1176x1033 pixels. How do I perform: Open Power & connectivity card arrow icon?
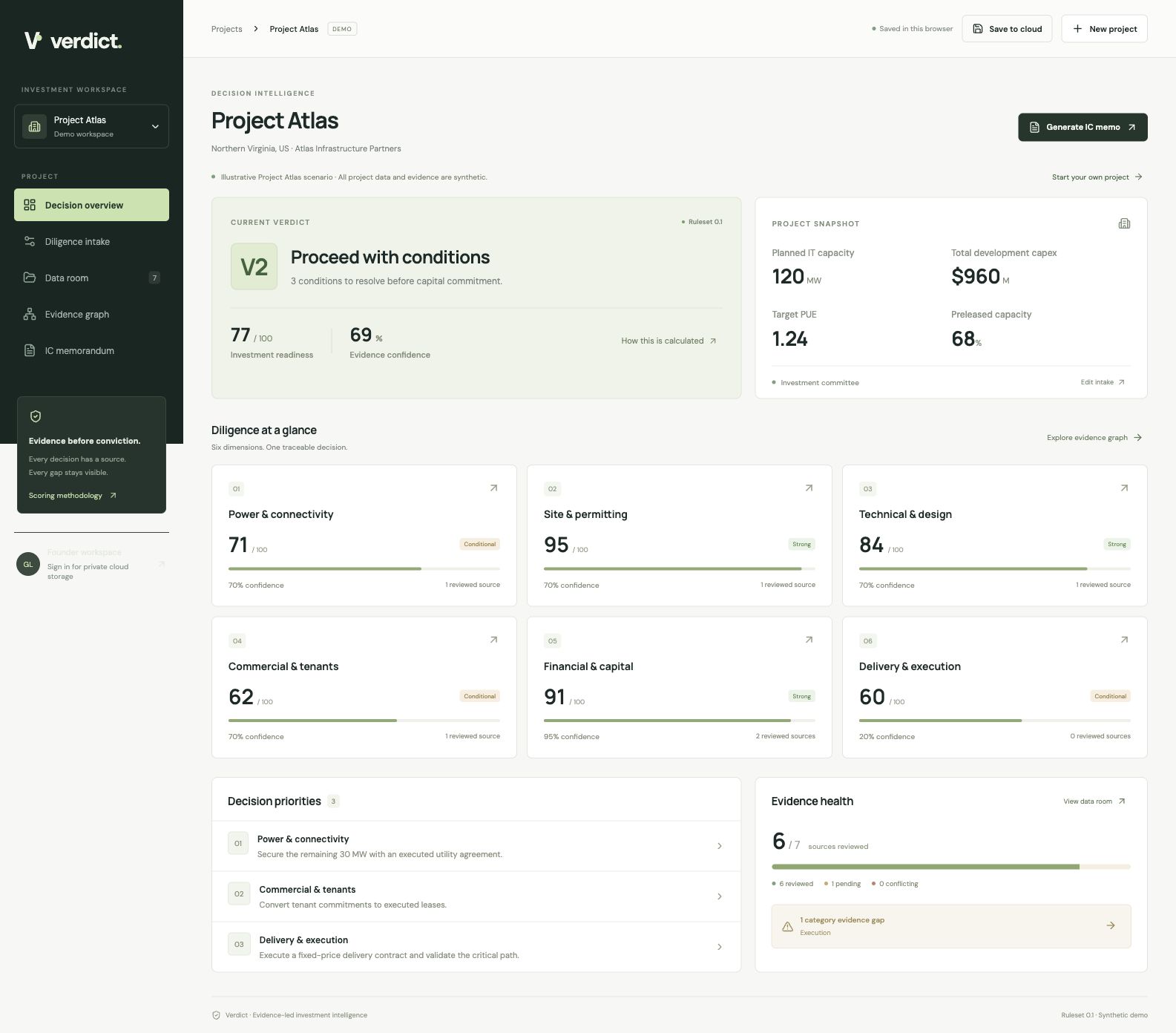point(493,488)
